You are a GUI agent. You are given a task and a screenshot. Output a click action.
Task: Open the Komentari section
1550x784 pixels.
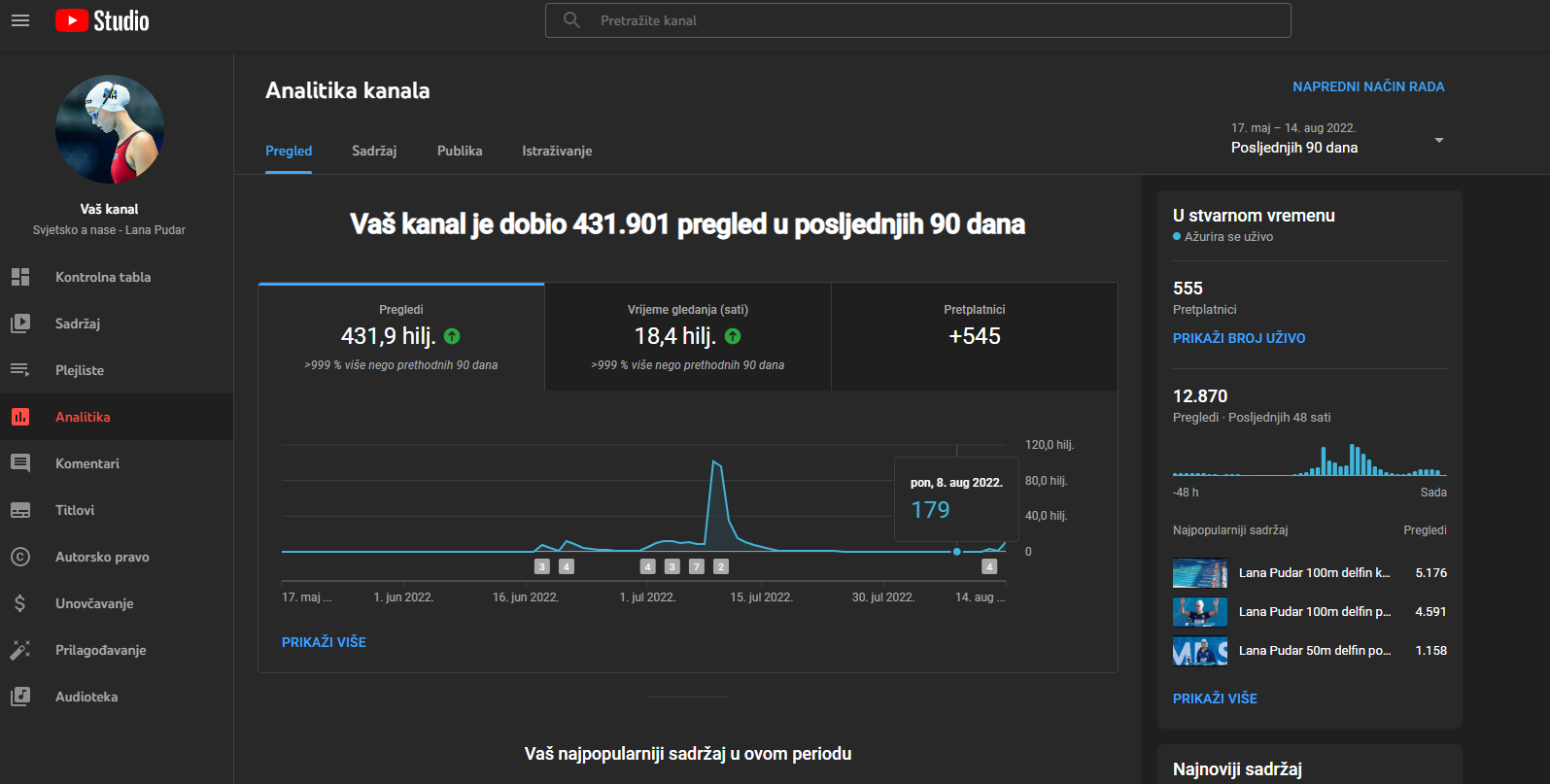[x=87, y=463]
